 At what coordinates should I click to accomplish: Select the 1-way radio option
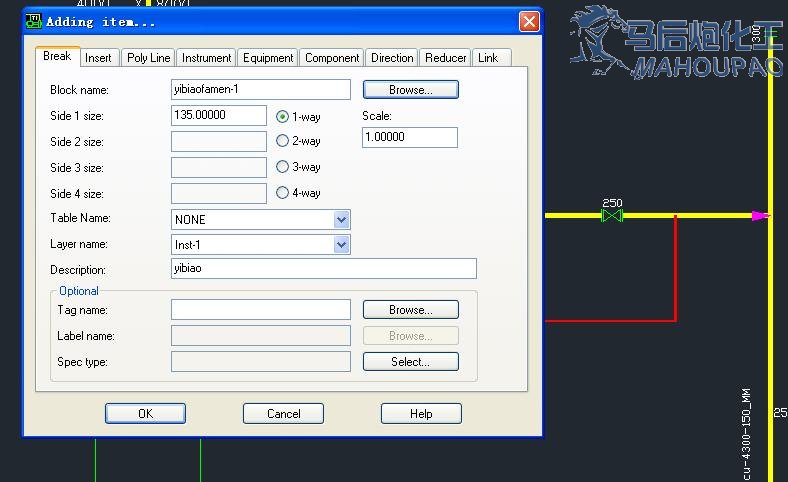coord(282,116)
